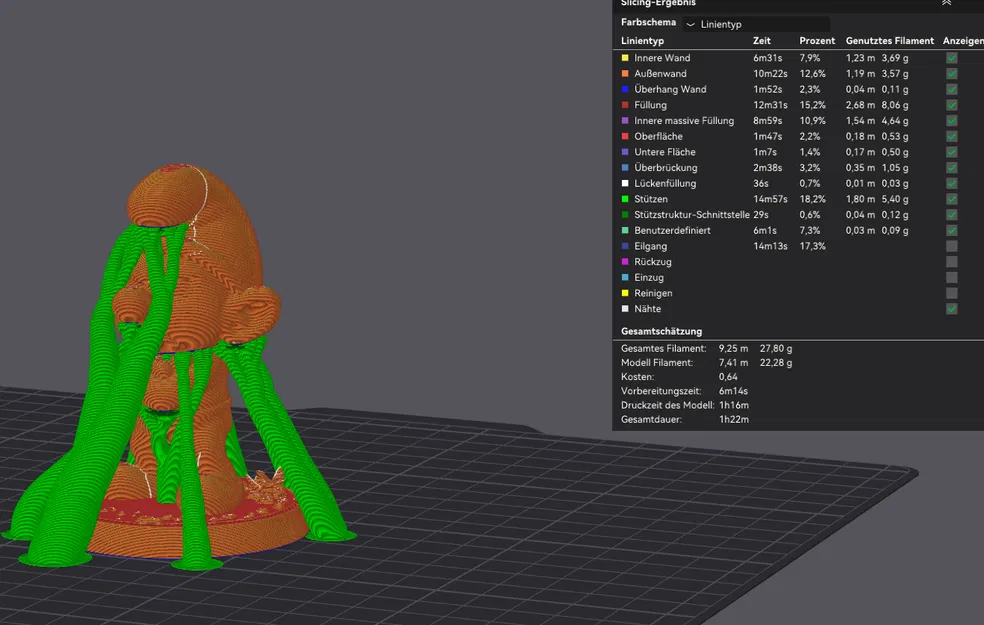Open the Farbschema Linientyp dropdown
Image resolution: width=984 pixels, height=625 pixels.
click(x=755, y=22)
